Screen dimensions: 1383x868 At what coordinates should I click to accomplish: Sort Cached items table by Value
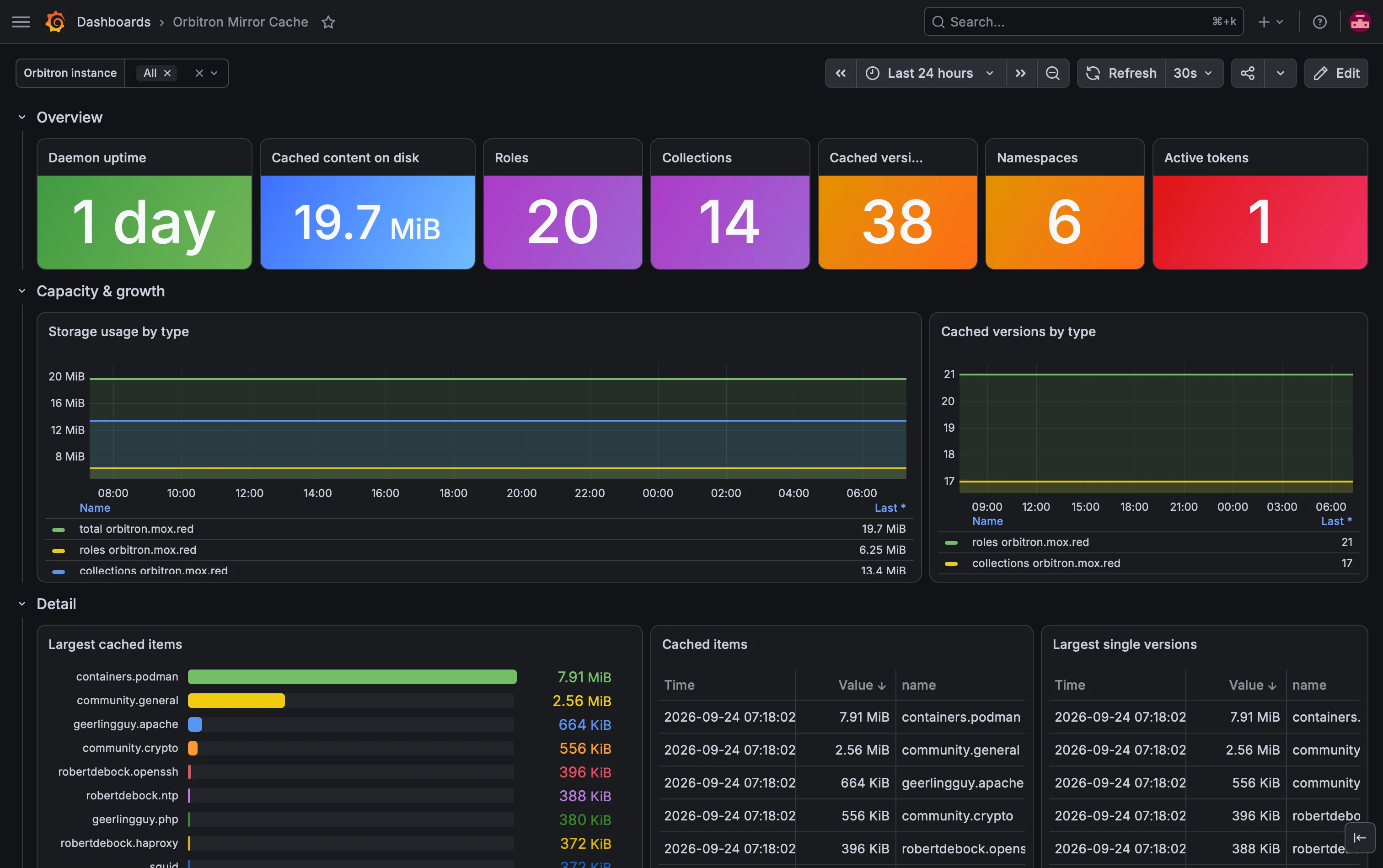[x=862, y=685]
